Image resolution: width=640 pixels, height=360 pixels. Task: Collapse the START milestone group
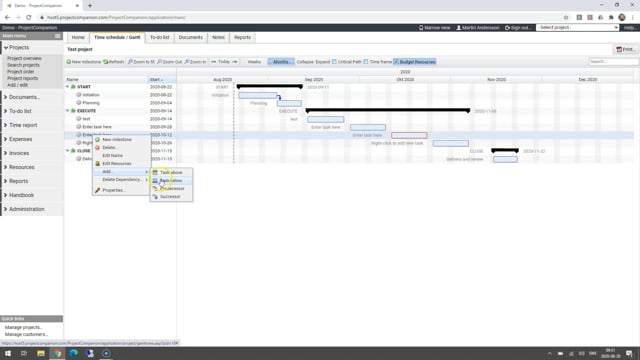click(x=68, y=87)
